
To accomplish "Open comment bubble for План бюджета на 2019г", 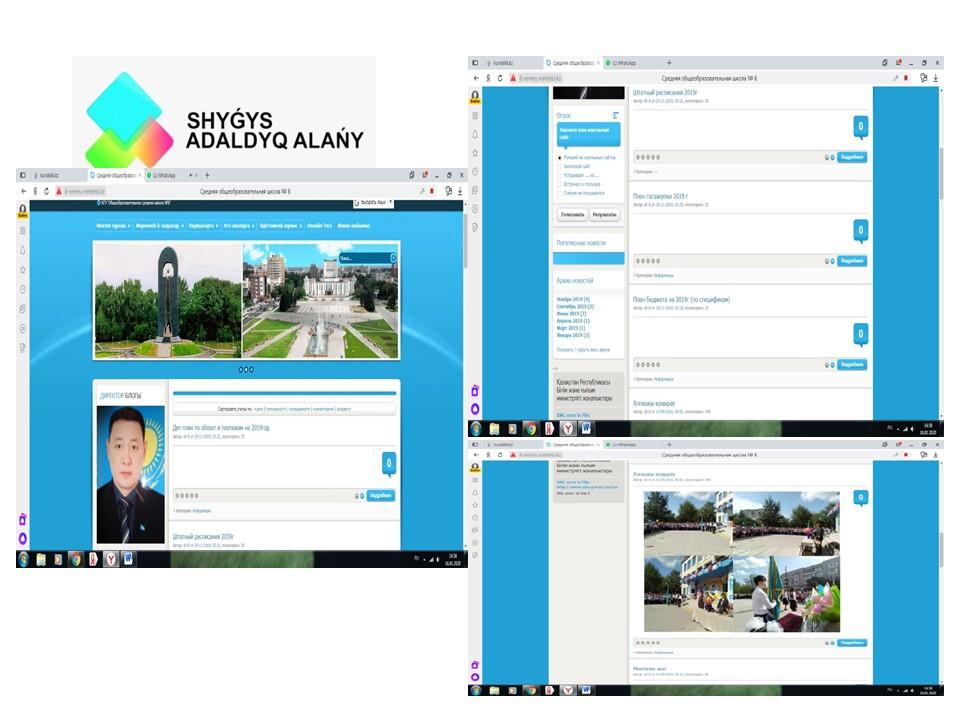I will [860, 334].
